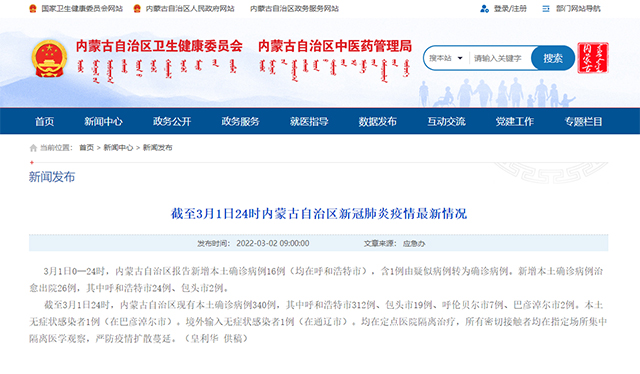This screenshot has width=640, height=374.
Task: Click article title 截至3月1日24时内蒙古自治区新冠肺炎疫情最新情况
Action: [319, 214]
